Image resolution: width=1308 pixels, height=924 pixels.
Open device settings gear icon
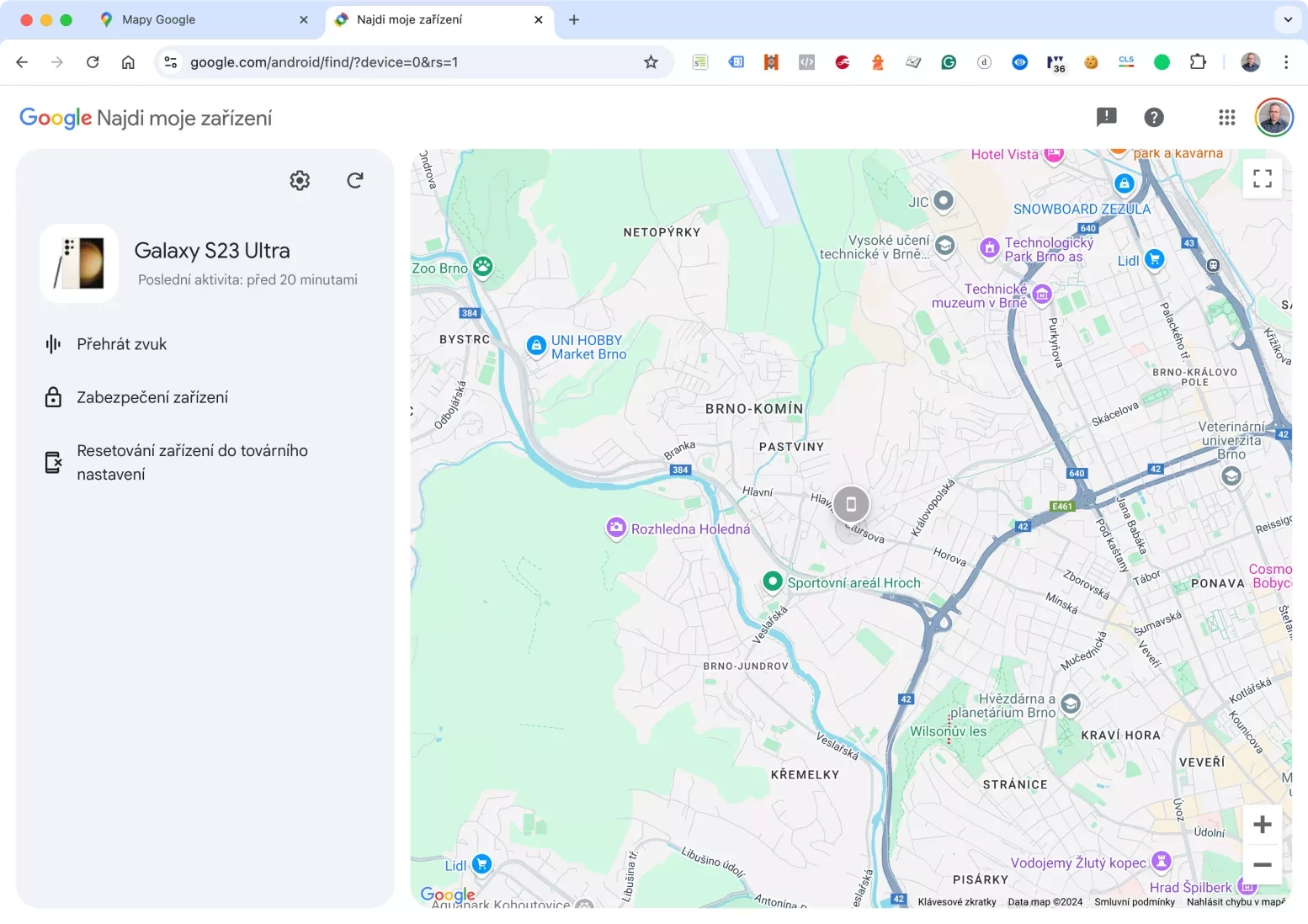[x=300, y=180]
